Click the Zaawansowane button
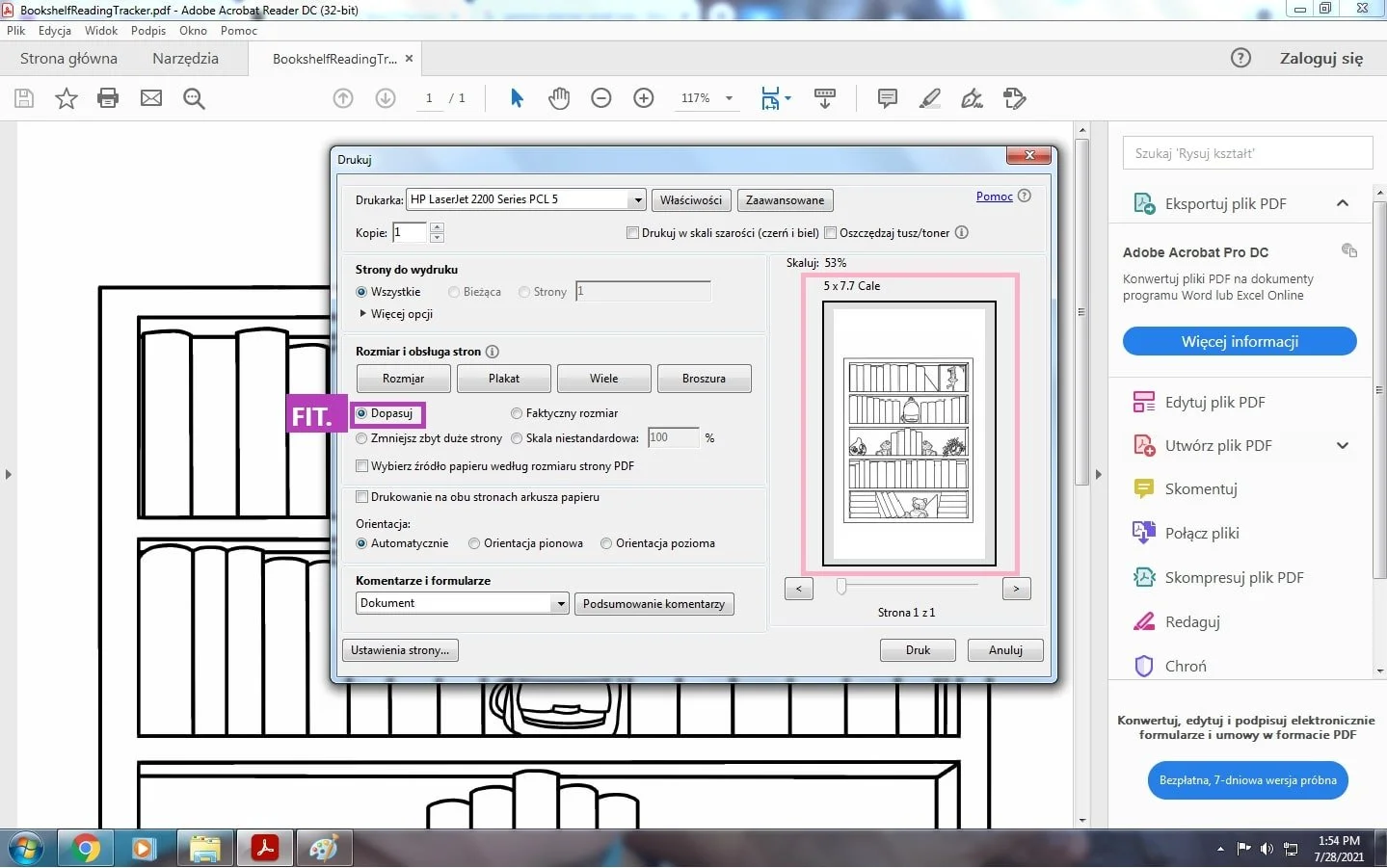 pyautogui.click(x=785, y=200)
